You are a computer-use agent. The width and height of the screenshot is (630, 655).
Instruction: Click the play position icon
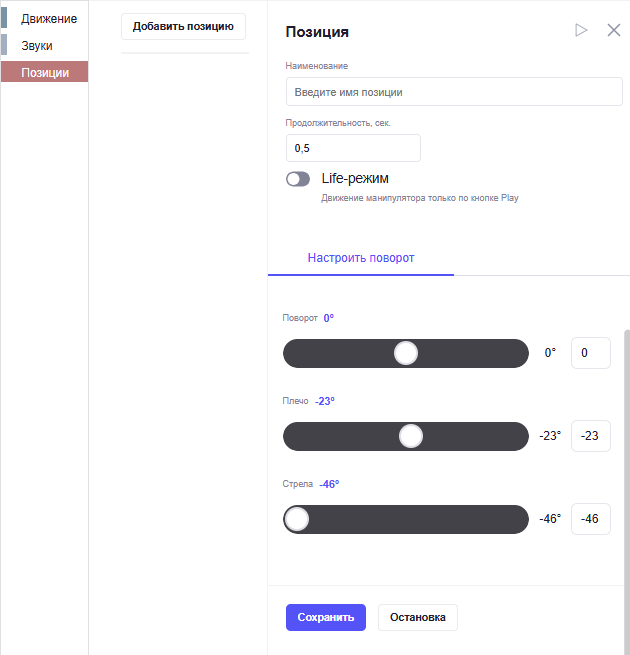coord(581,30)
